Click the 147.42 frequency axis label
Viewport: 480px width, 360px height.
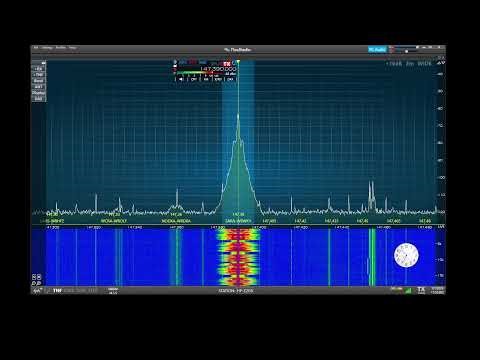pyautogui.click(x=300, y=221)
